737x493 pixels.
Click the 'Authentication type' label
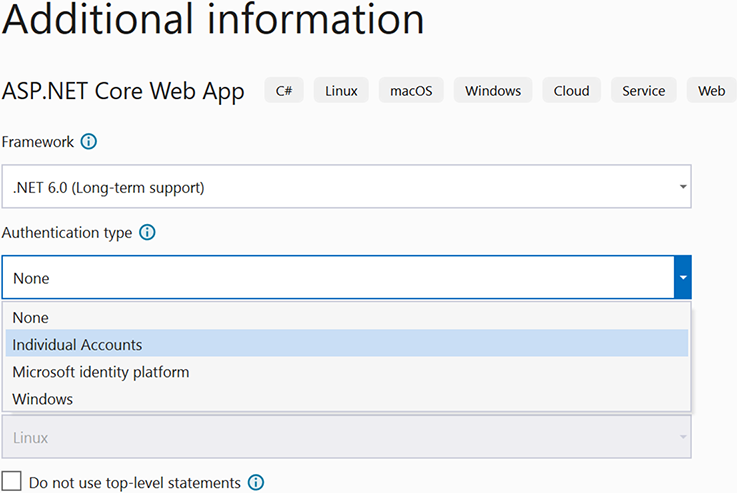coord(67,233)
